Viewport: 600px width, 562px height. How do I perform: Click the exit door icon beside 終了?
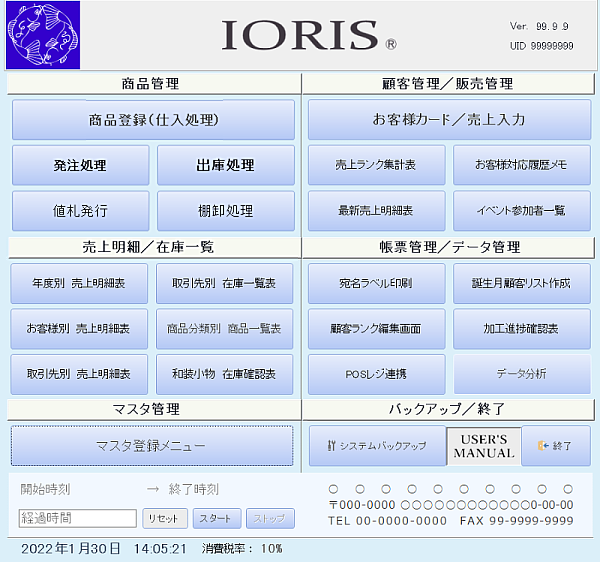(x=543, y=445)
